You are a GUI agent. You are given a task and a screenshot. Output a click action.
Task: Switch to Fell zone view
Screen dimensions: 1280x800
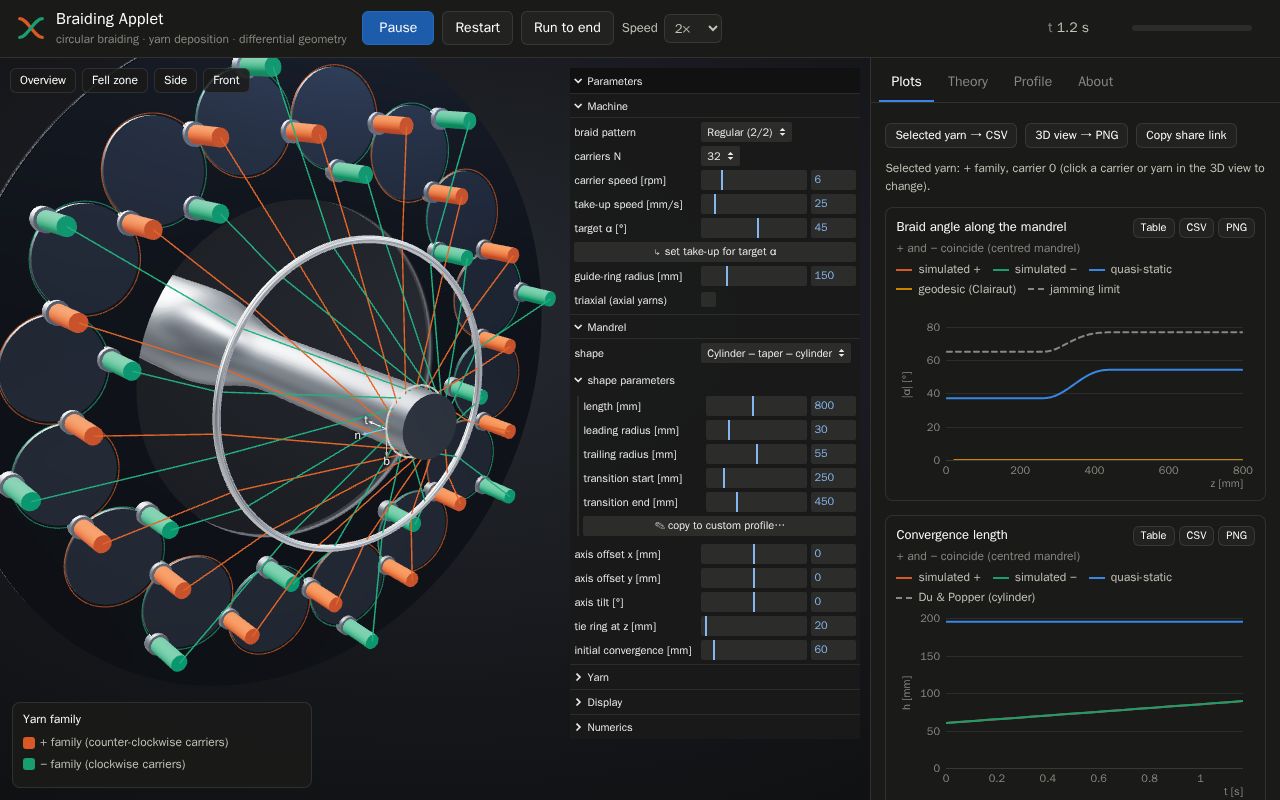pyautogui.click(x=115, y=80)
